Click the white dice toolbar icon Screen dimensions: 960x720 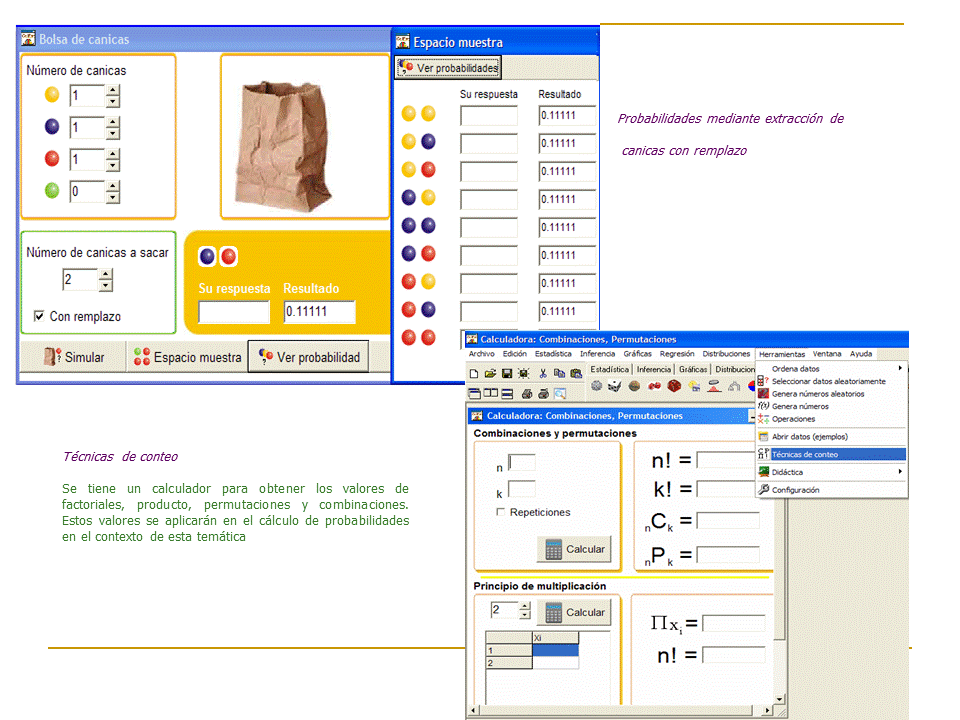pos(615,386)
